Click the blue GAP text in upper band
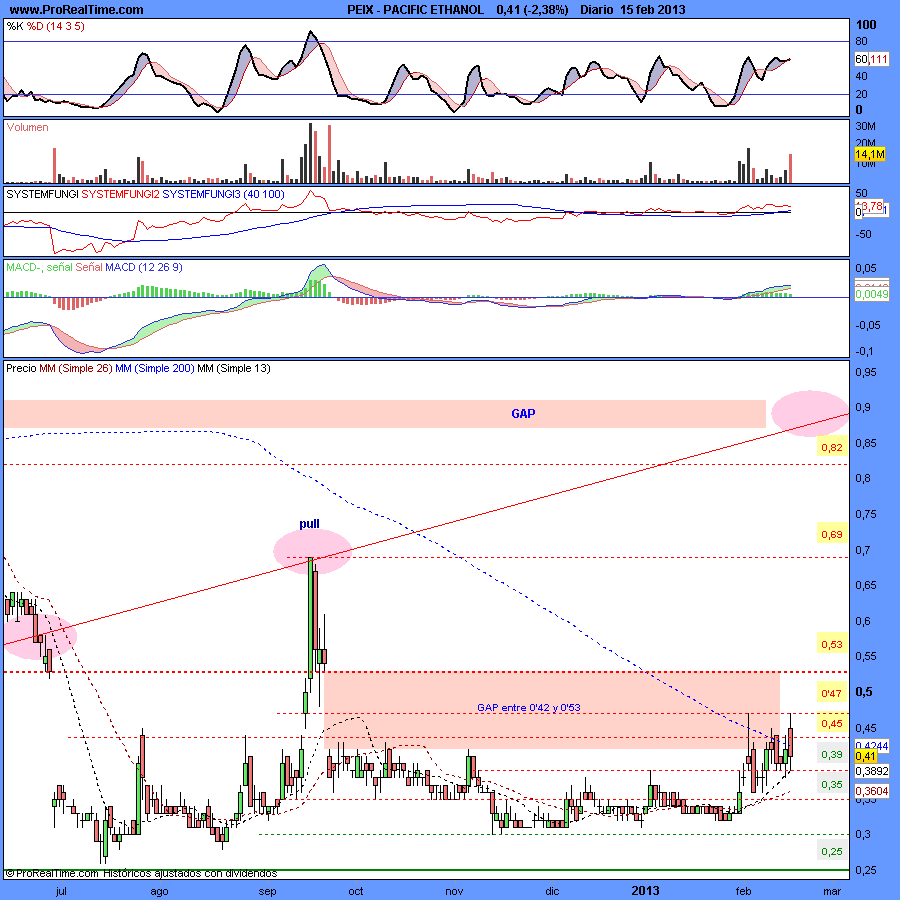 pyautogui.click(x=523, y=413)
